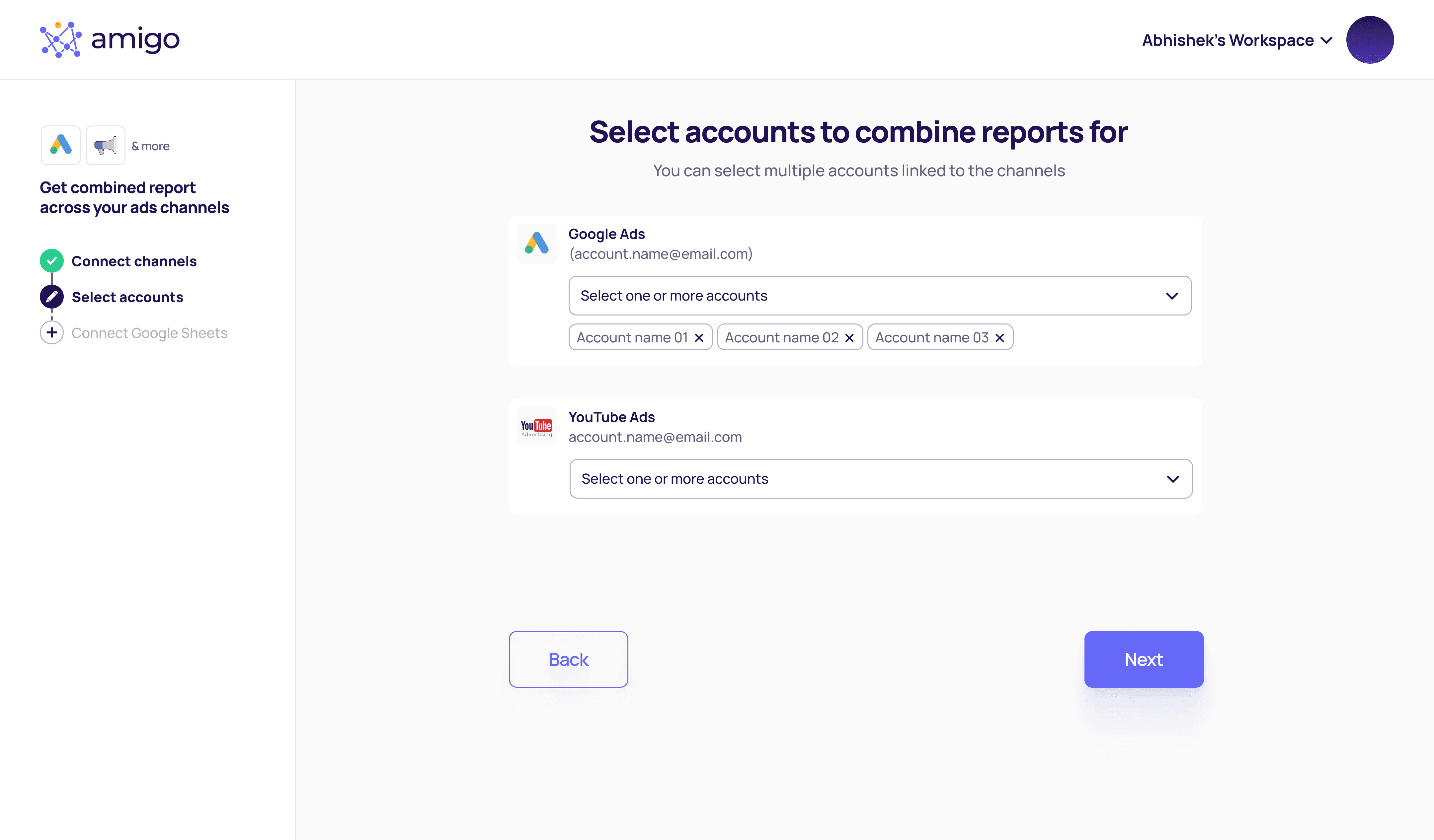Screen dimensions: 1434x840
Task: Click the 'YouTube Ads' card title
Action: [x=612, y=417]
